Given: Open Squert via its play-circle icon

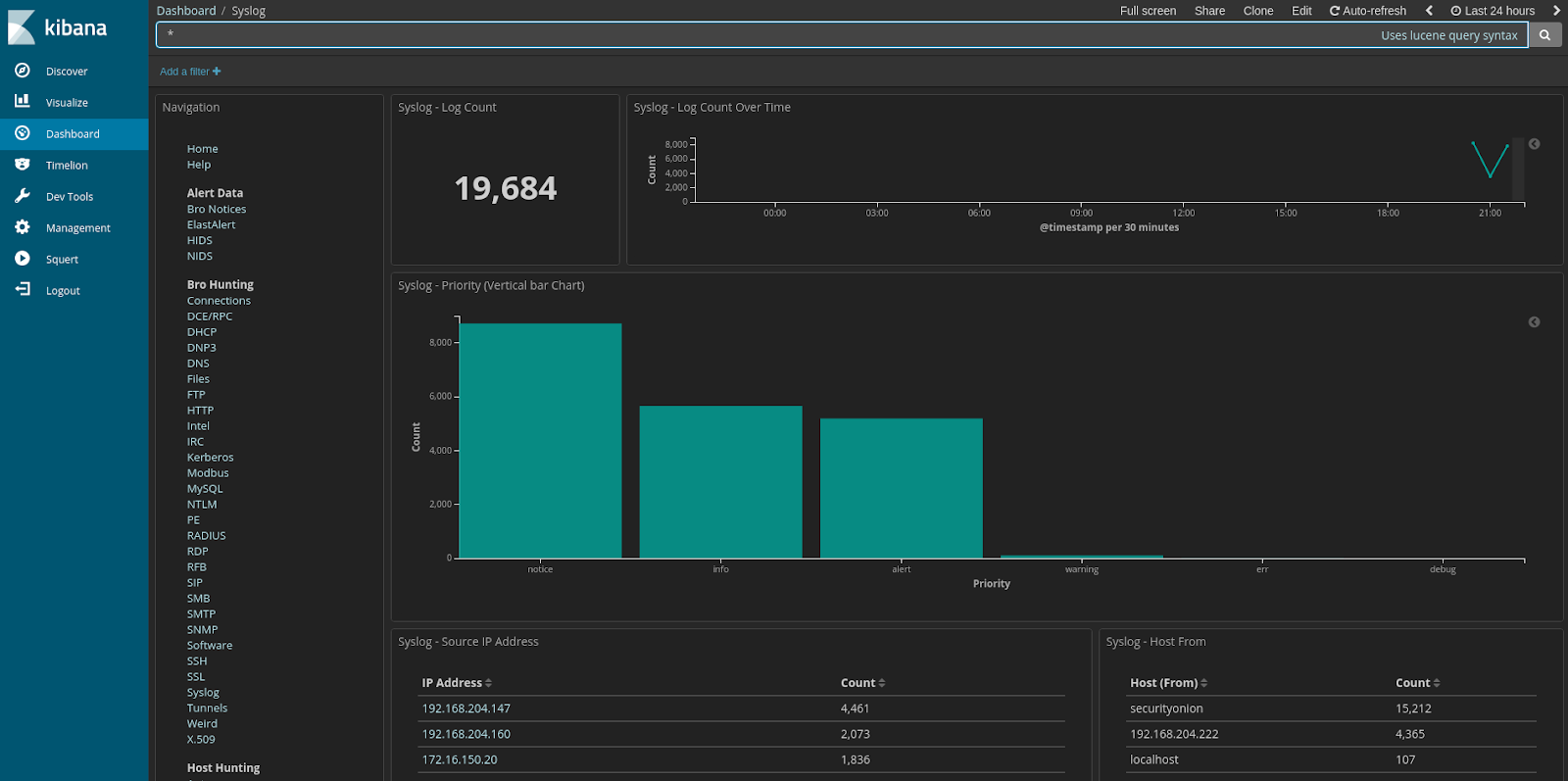Looking at the screenshot, I should click(23, 259).
